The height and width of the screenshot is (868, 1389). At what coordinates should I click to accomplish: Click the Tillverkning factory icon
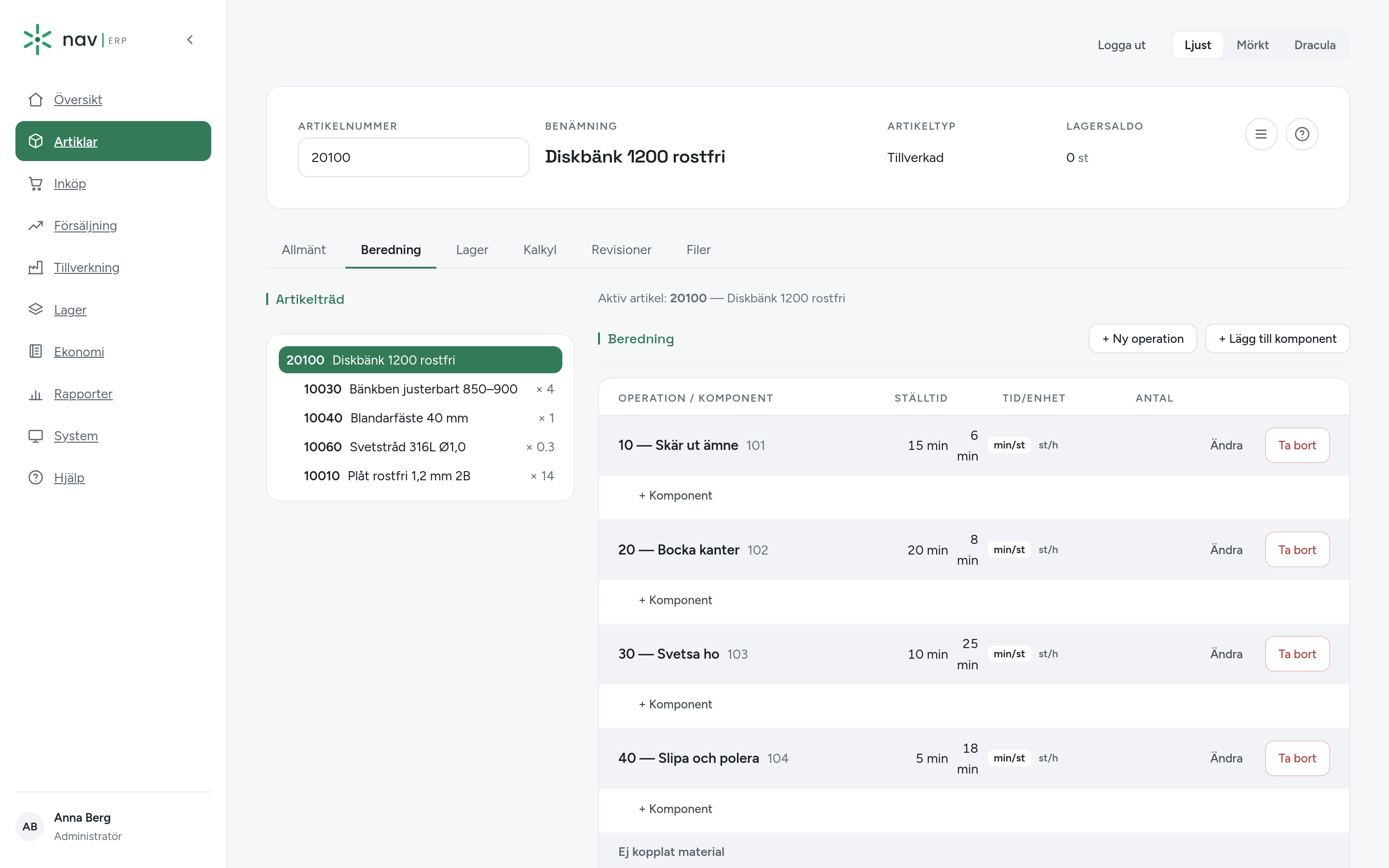[36, 268]
